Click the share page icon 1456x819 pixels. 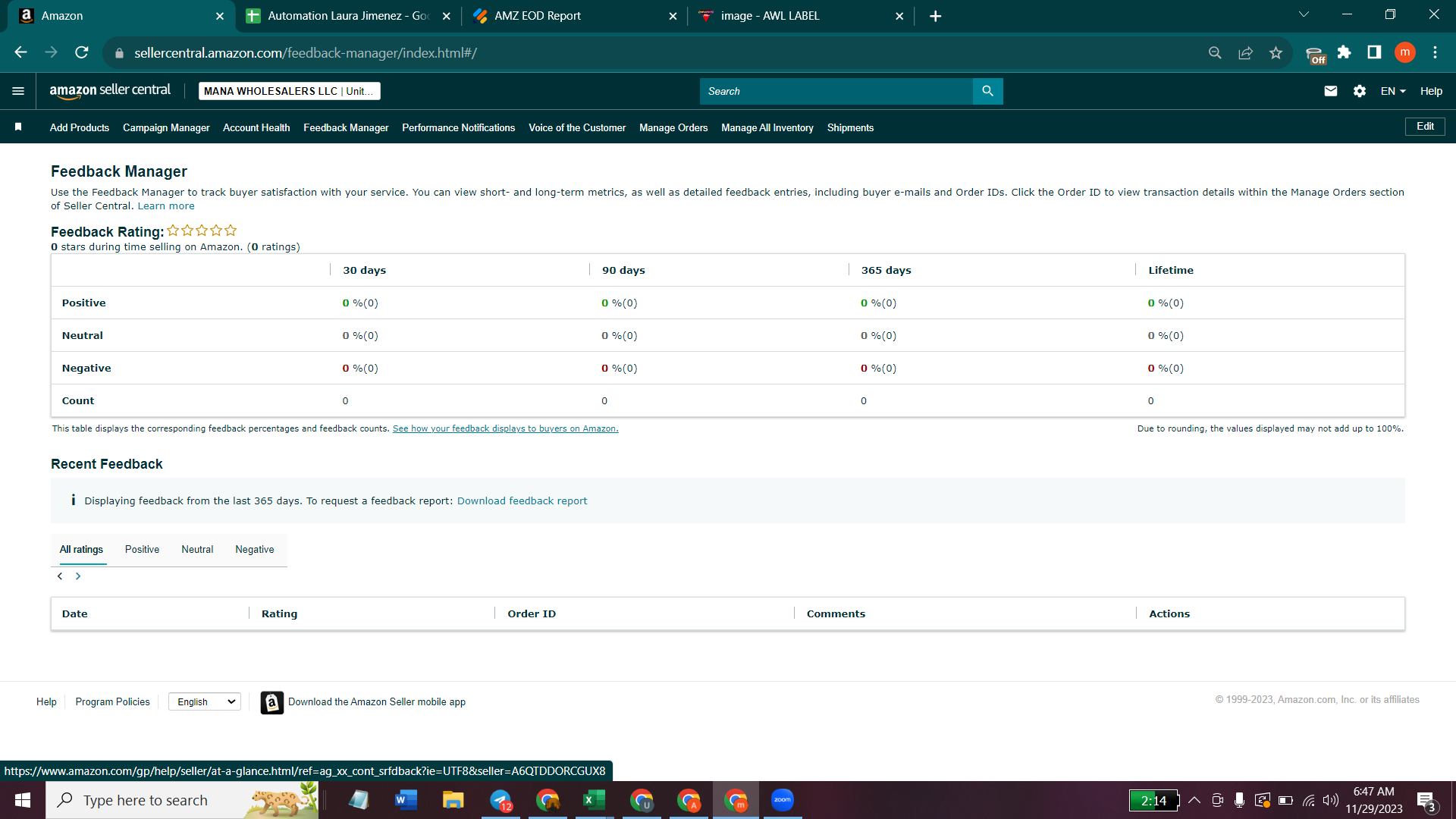[x=1245, y=52]
